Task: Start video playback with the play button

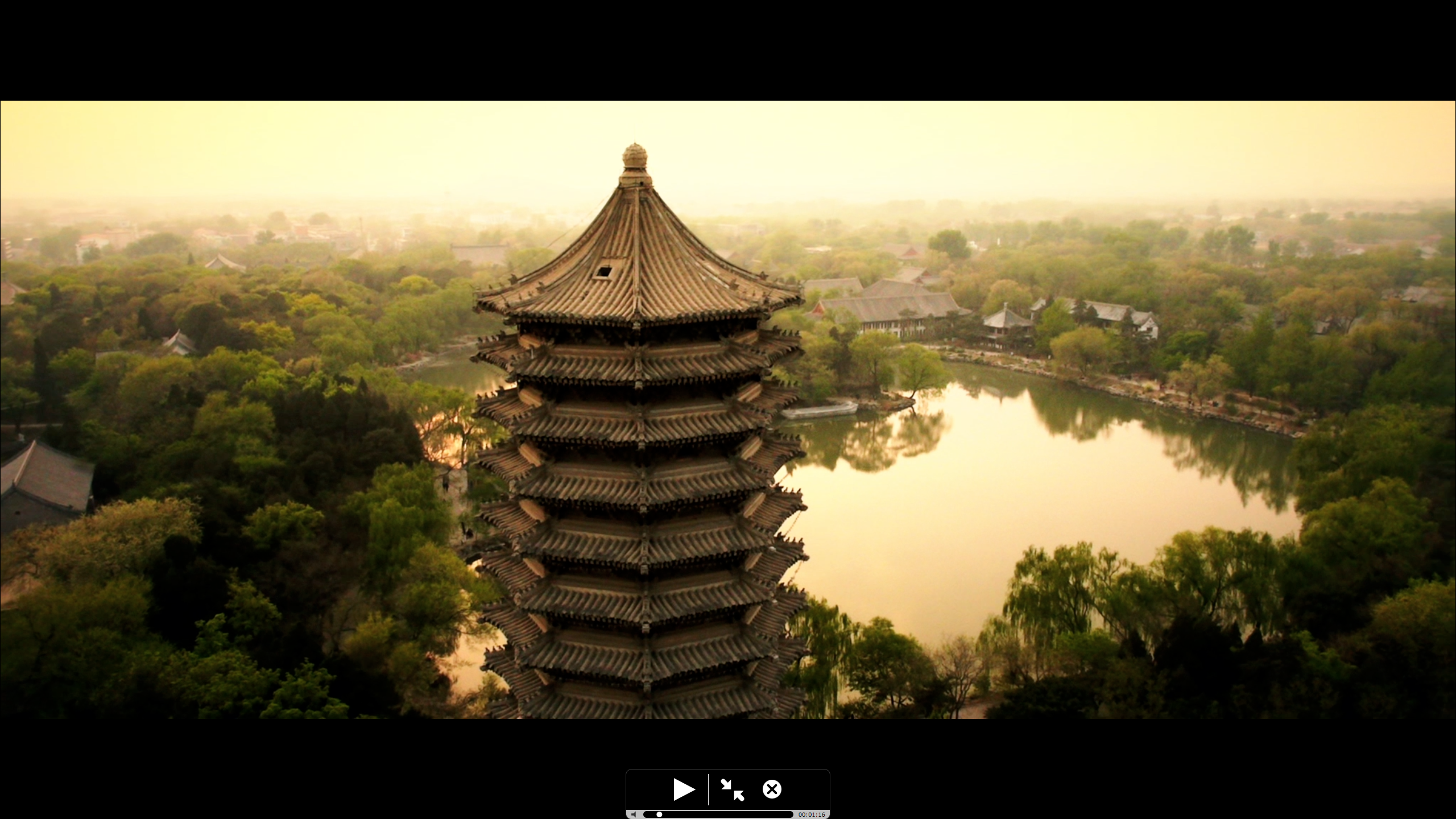Action: [x=684, y=789]
